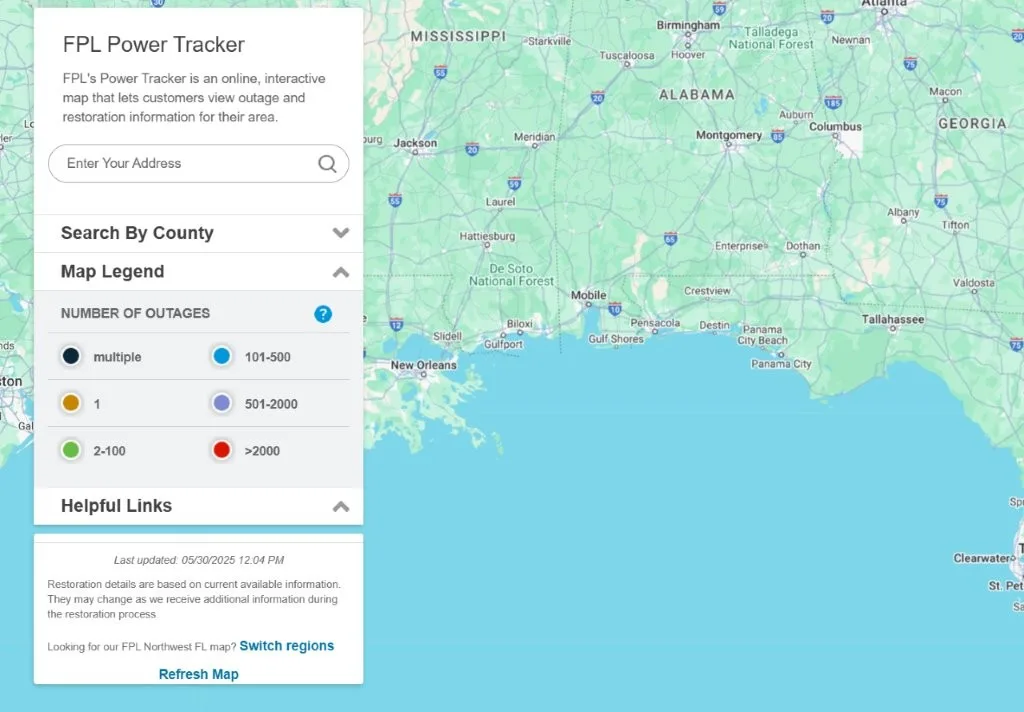
Task: Click the '>2000' legend label
Action: [262, 451]
